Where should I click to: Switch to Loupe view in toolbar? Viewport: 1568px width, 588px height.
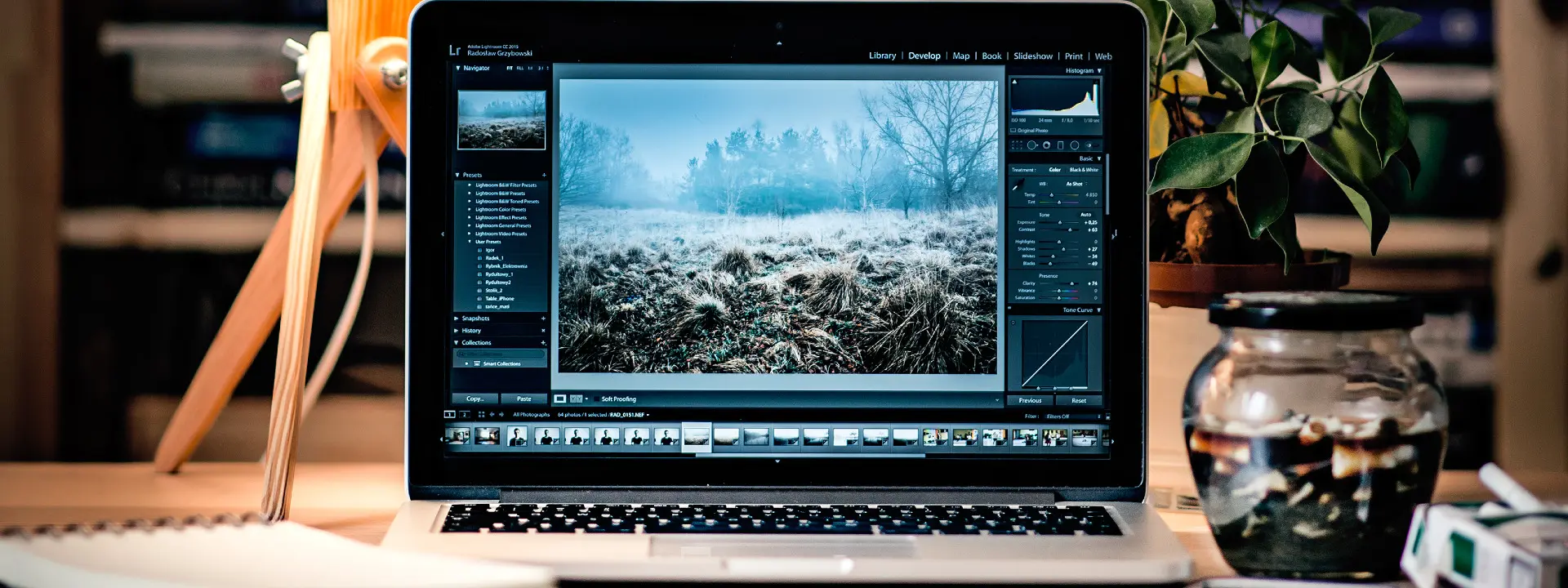[x=560, y=399]
